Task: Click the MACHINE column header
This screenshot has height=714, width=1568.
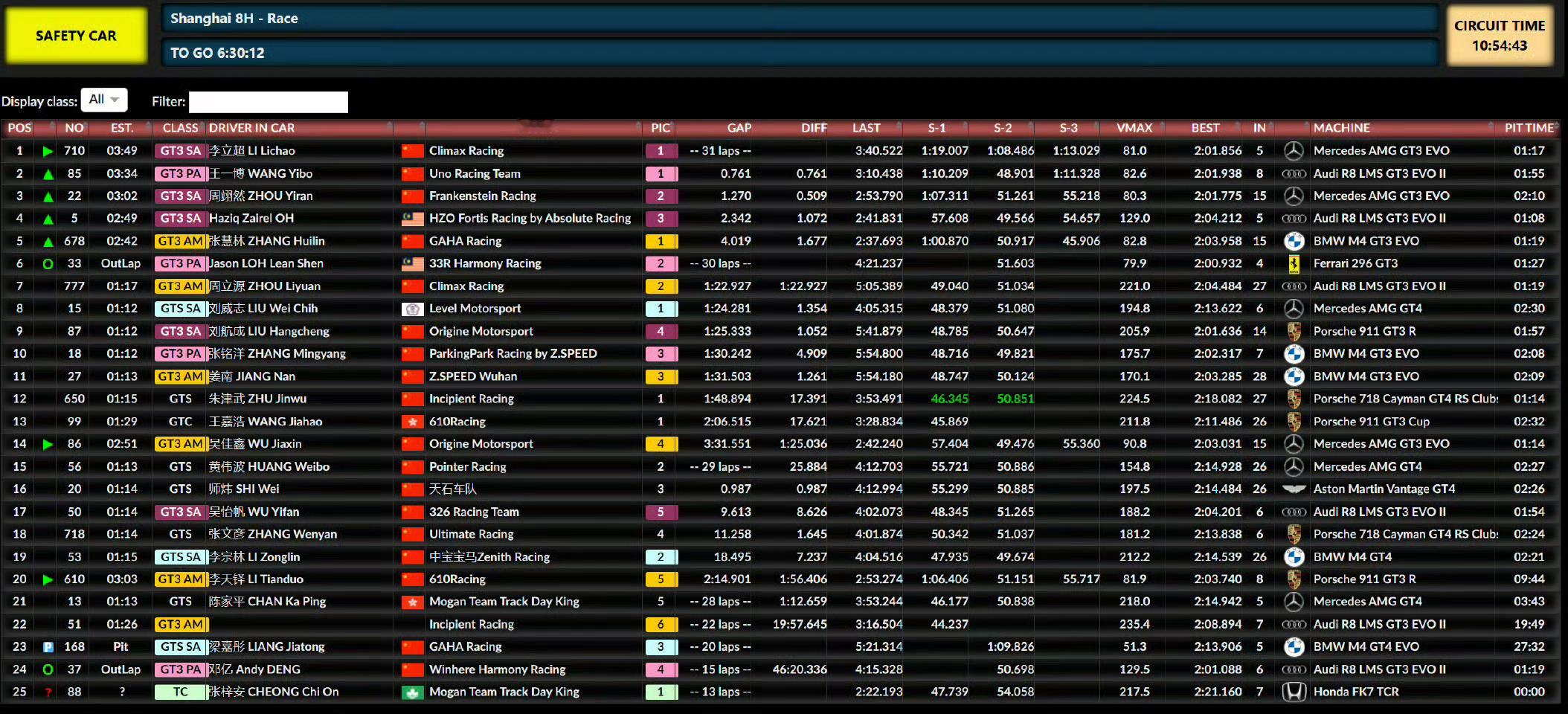Action: coord(1342,128)
